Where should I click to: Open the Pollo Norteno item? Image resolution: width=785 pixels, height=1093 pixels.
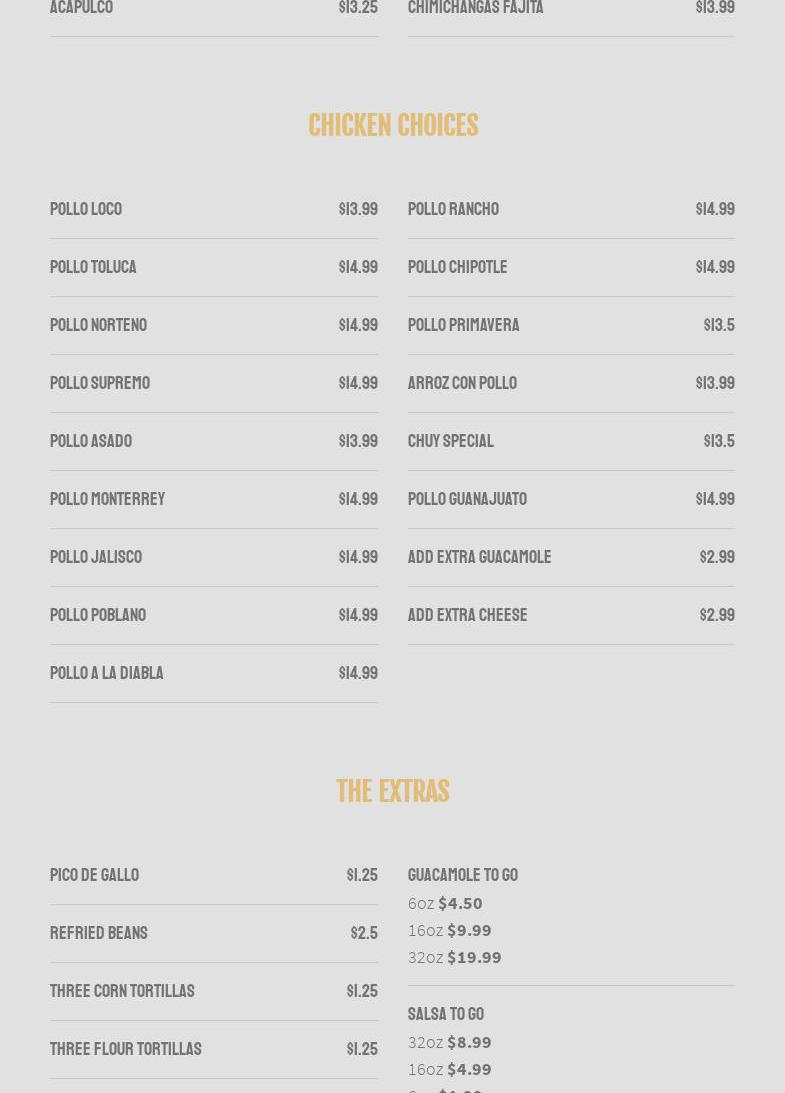coord(98,325)
